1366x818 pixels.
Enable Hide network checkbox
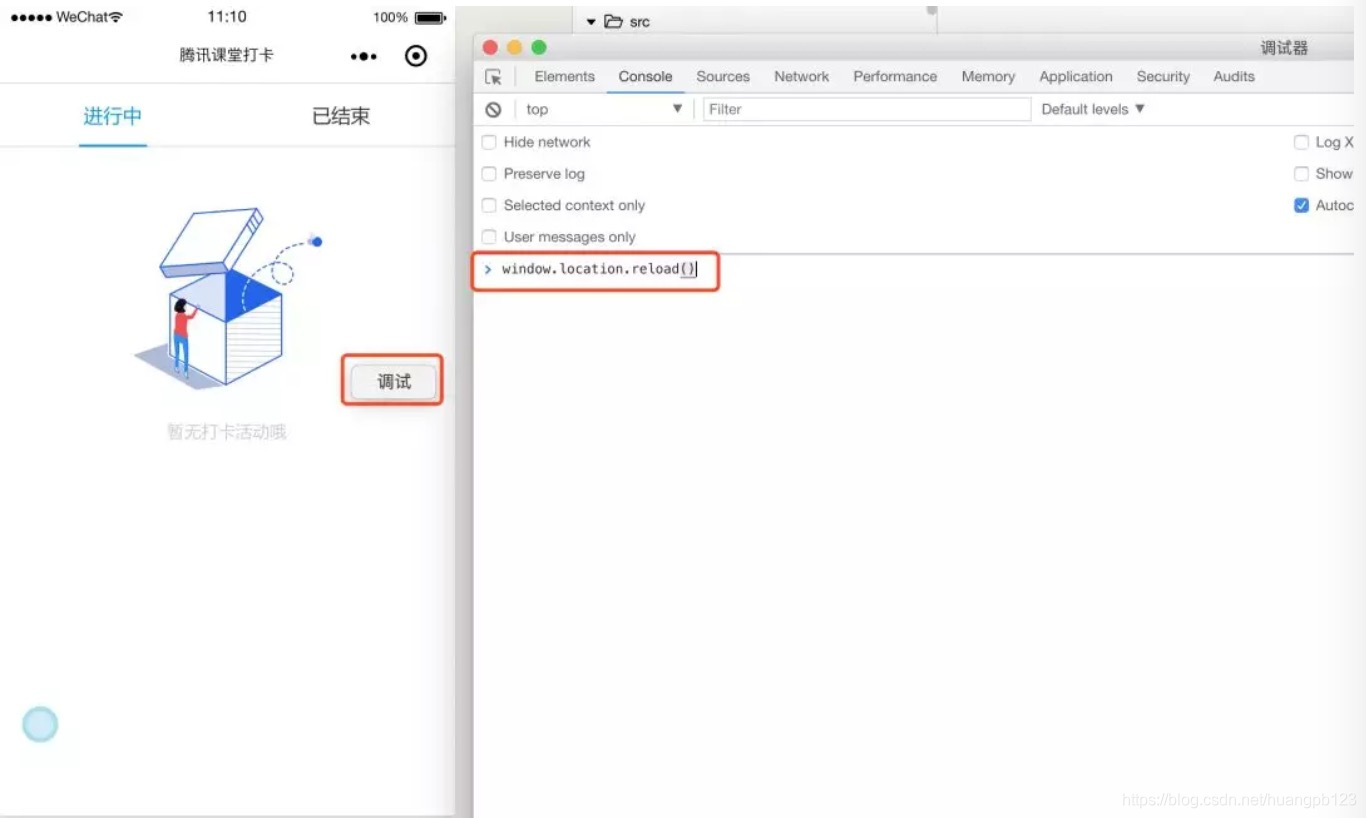pyautogui.click(x=489, y=142)
